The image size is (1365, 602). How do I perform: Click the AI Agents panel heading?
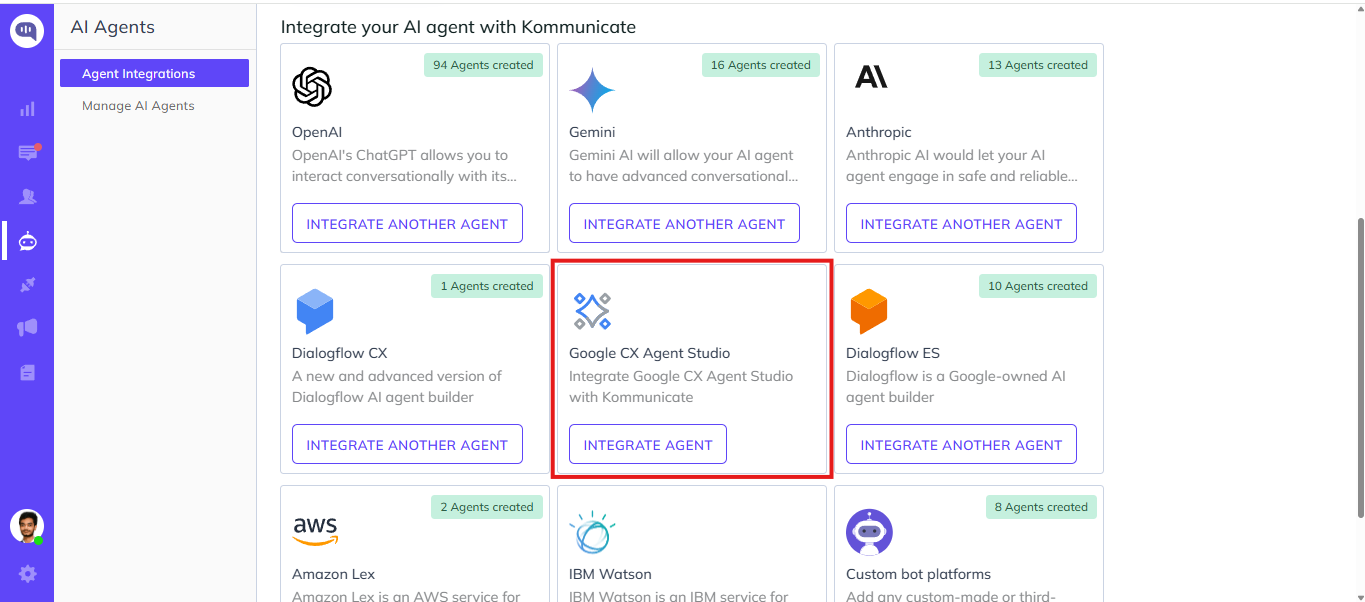(x=112, y=28)
